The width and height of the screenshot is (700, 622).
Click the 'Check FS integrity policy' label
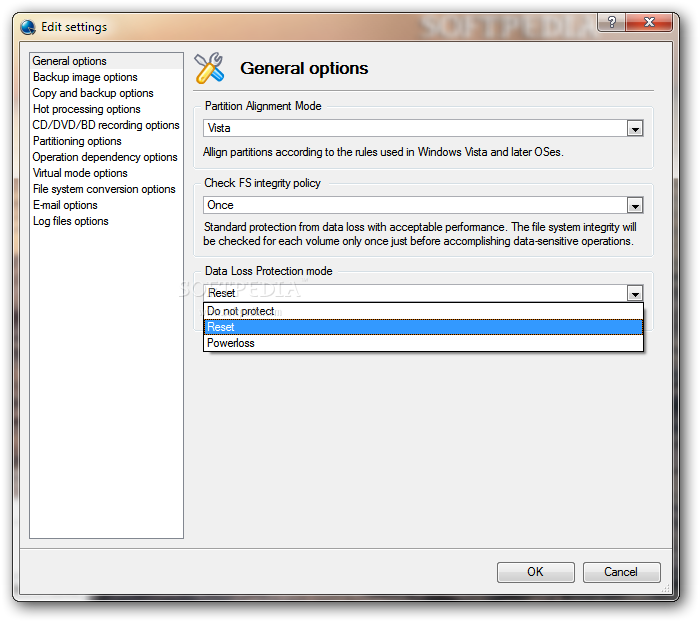262,183
